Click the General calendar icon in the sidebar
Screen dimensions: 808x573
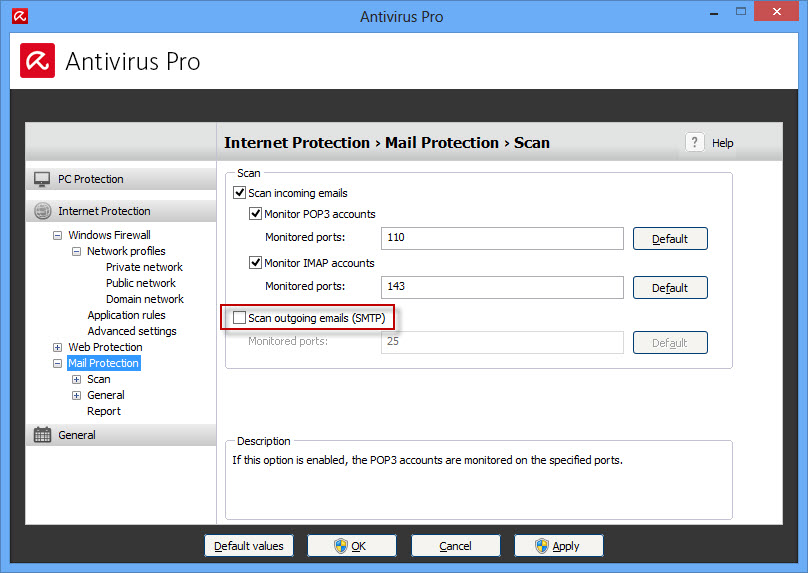[42, 435]
